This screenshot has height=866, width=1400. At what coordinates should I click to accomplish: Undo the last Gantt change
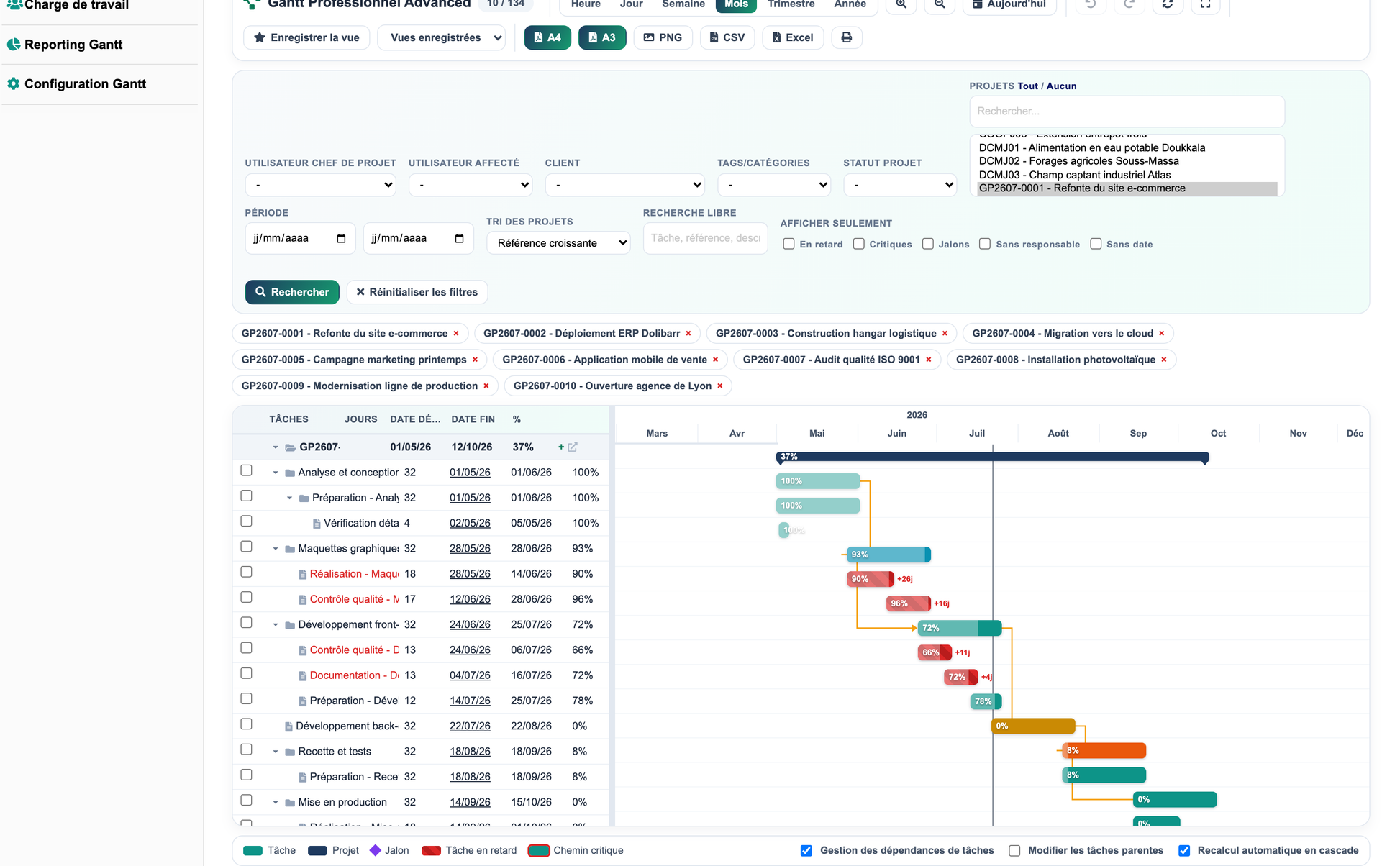(1091, 4)
